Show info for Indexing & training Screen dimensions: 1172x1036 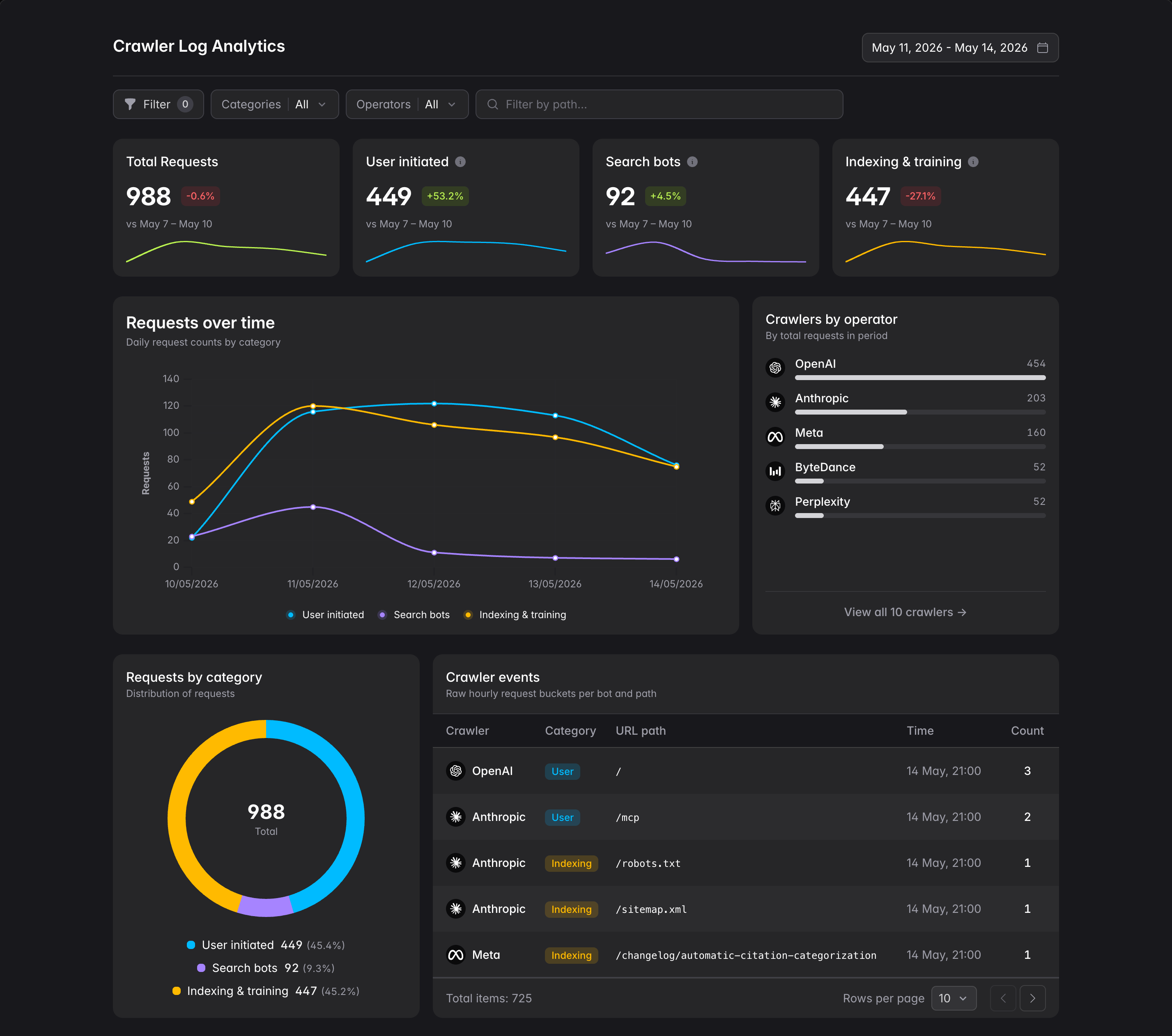click(x=973, y=162)
